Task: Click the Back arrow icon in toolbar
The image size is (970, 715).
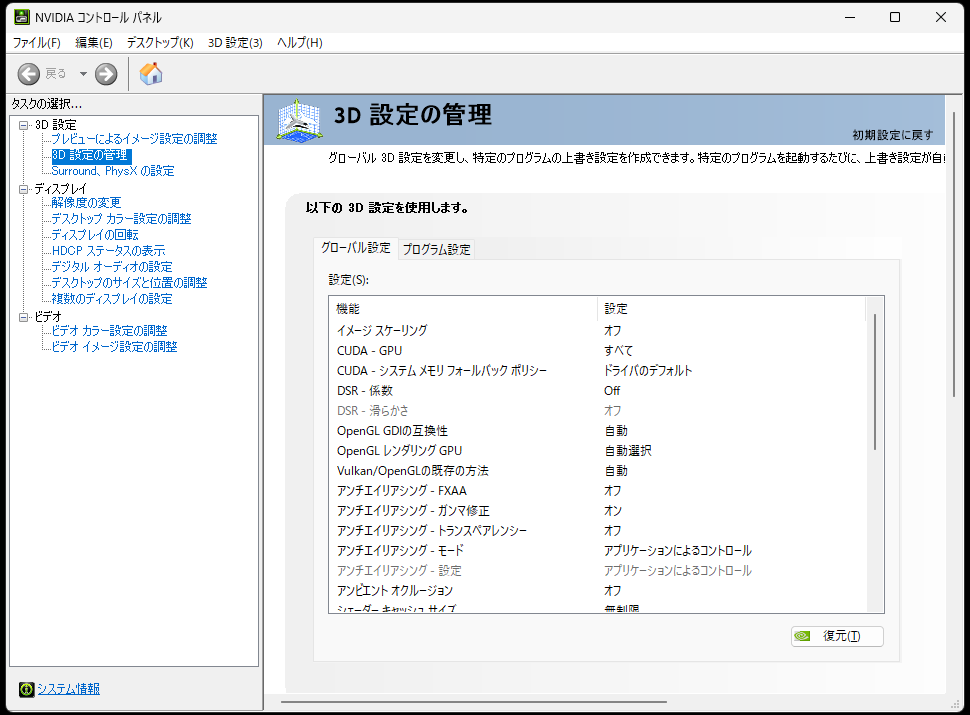Action: point(28,74)
